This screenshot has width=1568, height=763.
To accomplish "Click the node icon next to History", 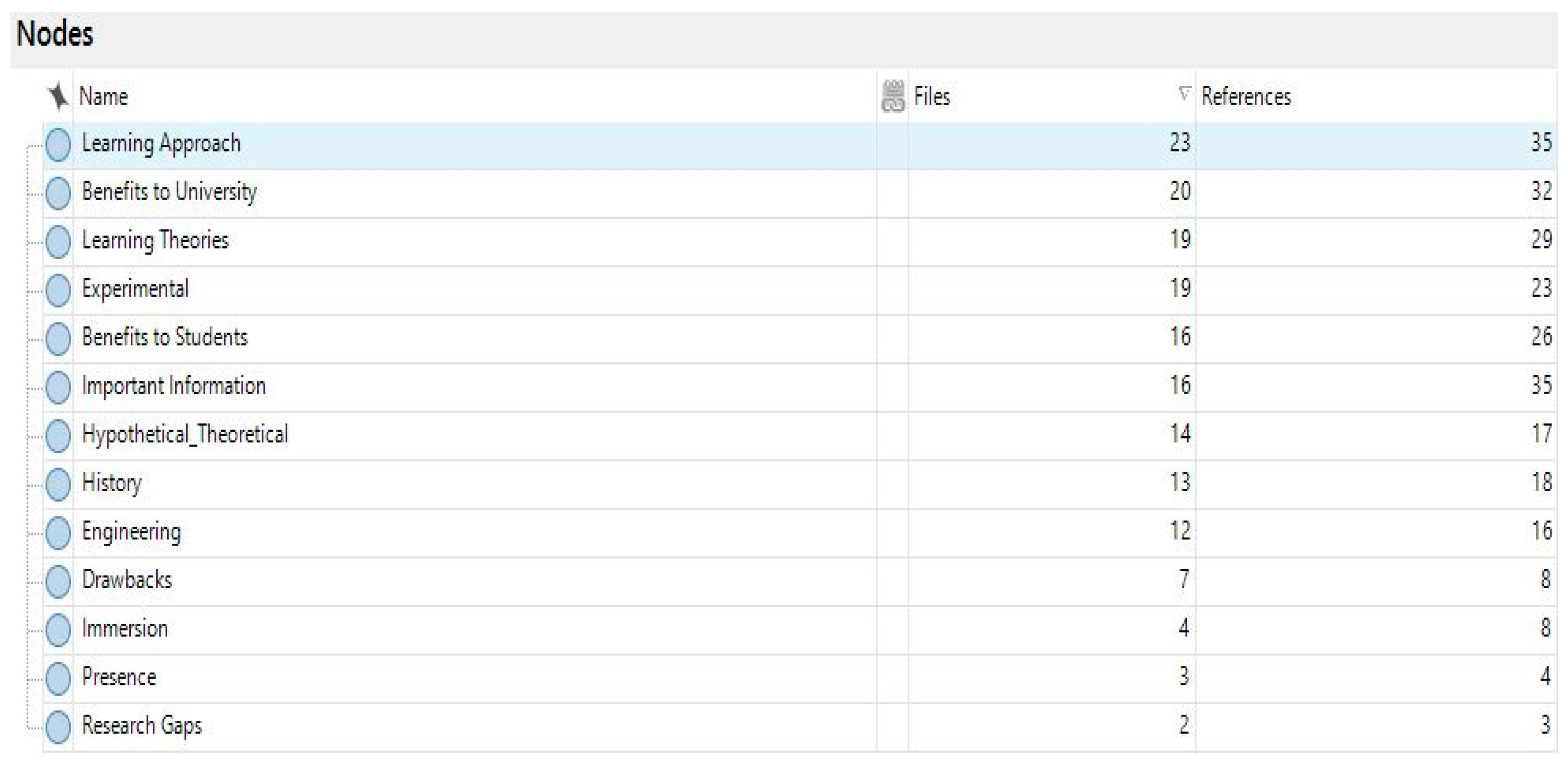I will [x=58, y=485].
